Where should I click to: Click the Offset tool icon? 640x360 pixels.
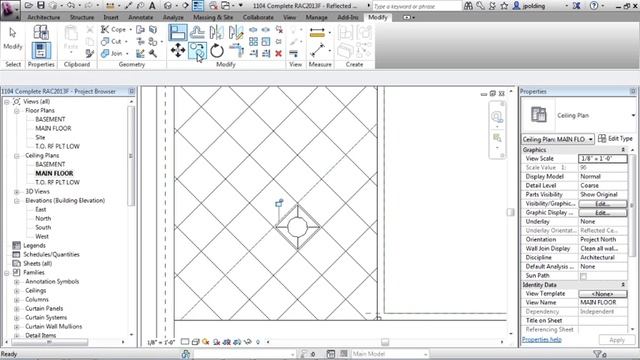(197, 32)
